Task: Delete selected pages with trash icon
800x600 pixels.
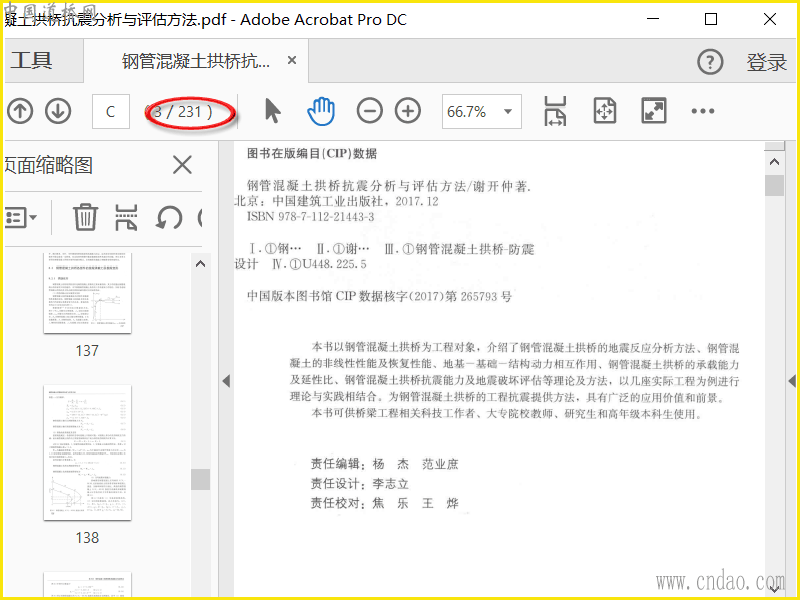Action: [x=85, y=217]
